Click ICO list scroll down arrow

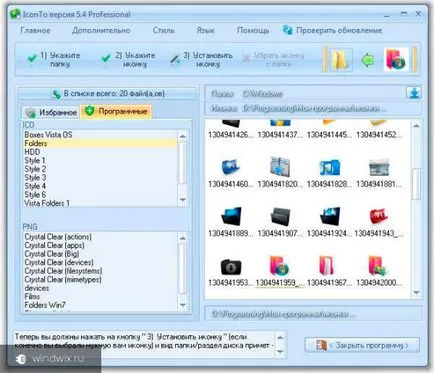[x=183, y=200]
